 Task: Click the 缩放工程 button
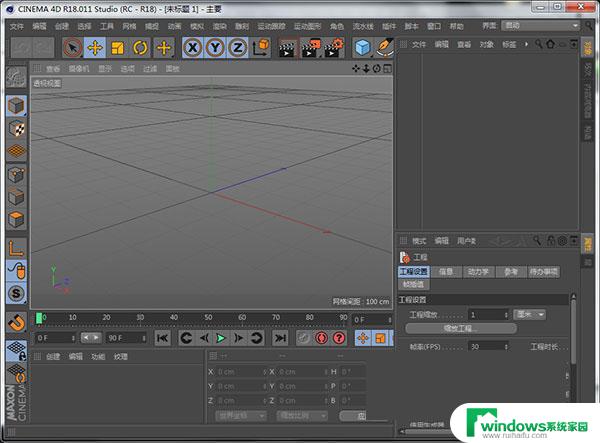[x=461, y=328]
